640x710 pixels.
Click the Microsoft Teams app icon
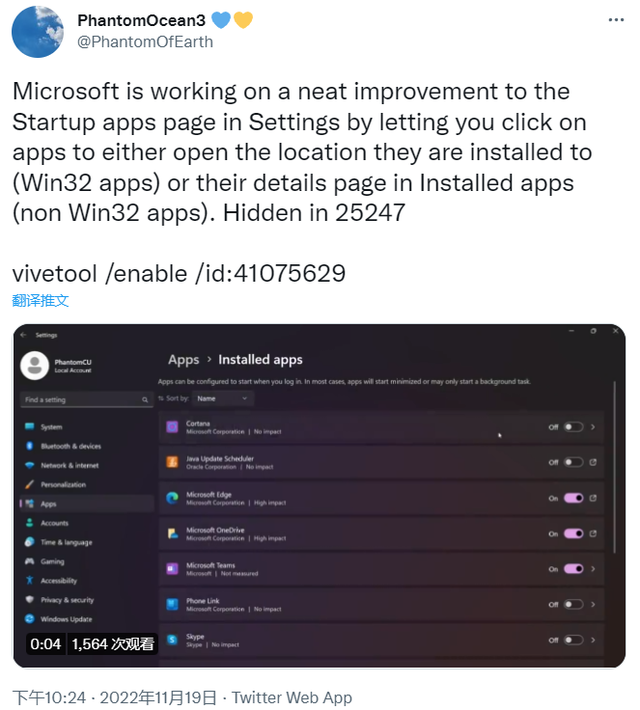click(x=173, y=568)
